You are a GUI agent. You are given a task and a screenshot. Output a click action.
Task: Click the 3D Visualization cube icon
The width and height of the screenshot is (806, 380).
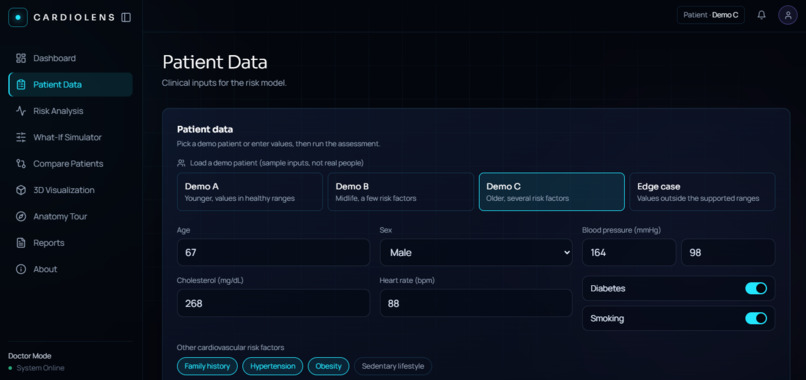(21, 190)
